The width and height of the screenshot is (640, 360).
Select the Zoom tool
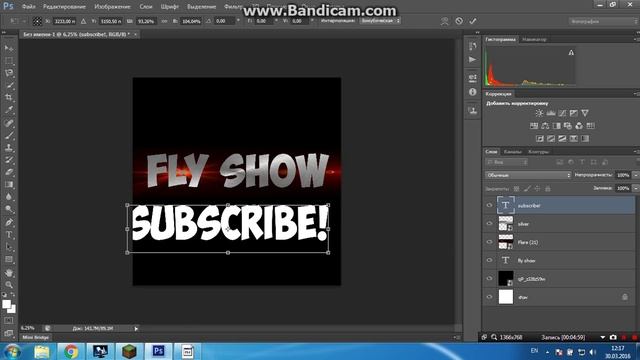(9, 284)
